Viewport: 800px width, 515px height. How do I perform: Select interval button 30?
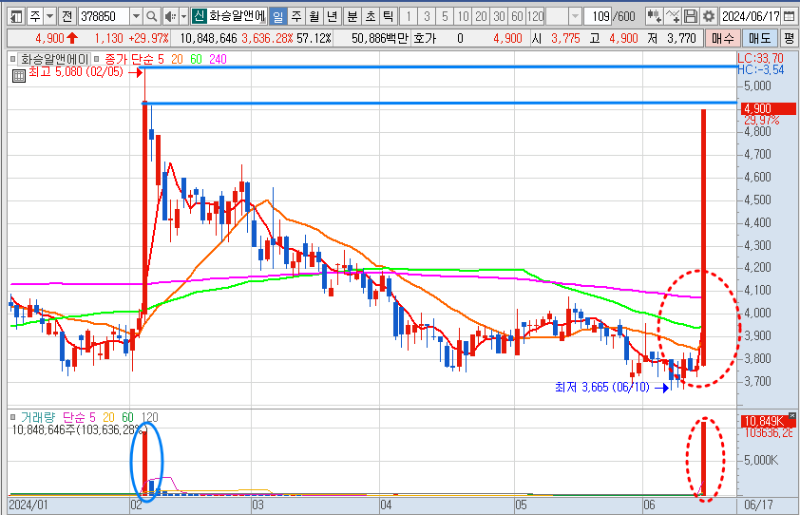[x=499, y=16]
